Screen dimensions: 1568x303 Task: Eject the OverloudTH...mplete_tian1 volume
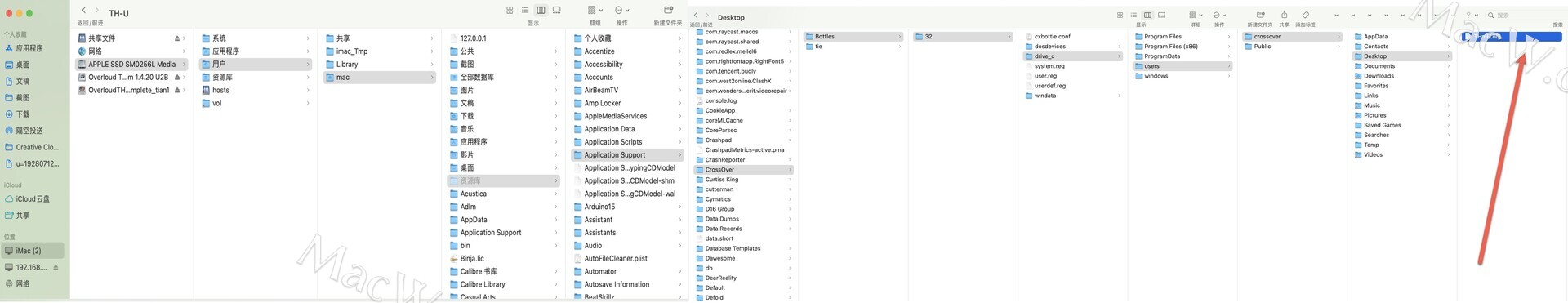177,91
